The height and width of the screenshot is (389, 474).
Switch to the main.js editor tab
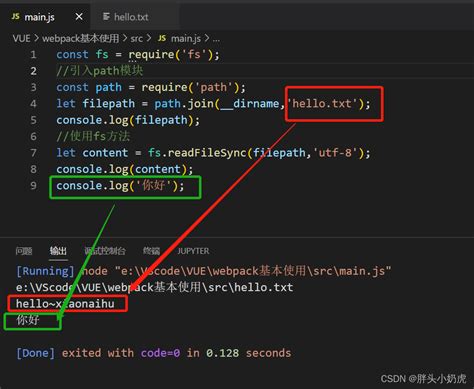tap(46, 16)
